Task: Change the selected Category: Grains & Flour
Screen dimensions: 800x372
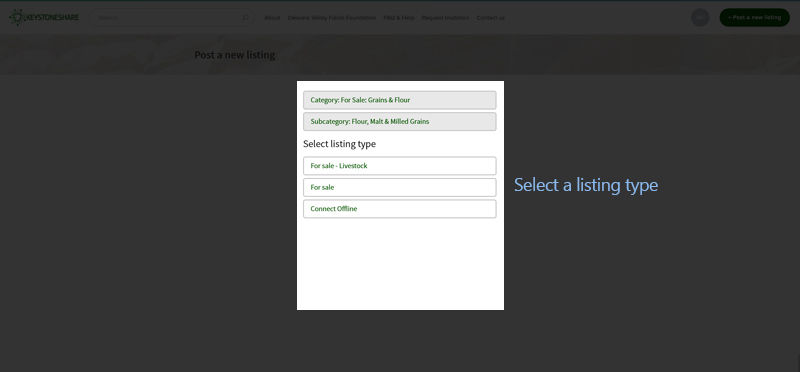Action: [399, 100]
